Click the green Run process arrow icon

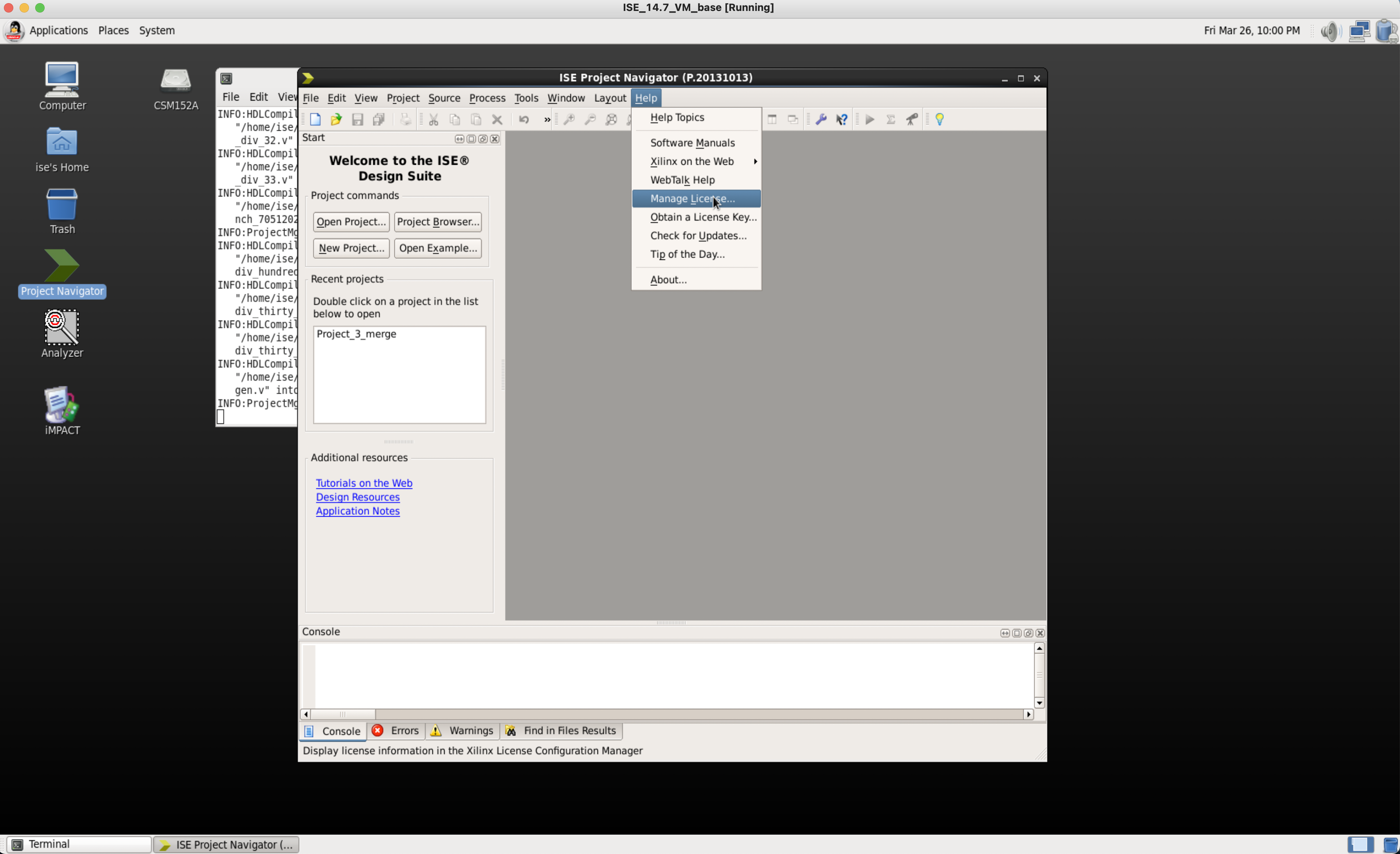coord(870,119)
